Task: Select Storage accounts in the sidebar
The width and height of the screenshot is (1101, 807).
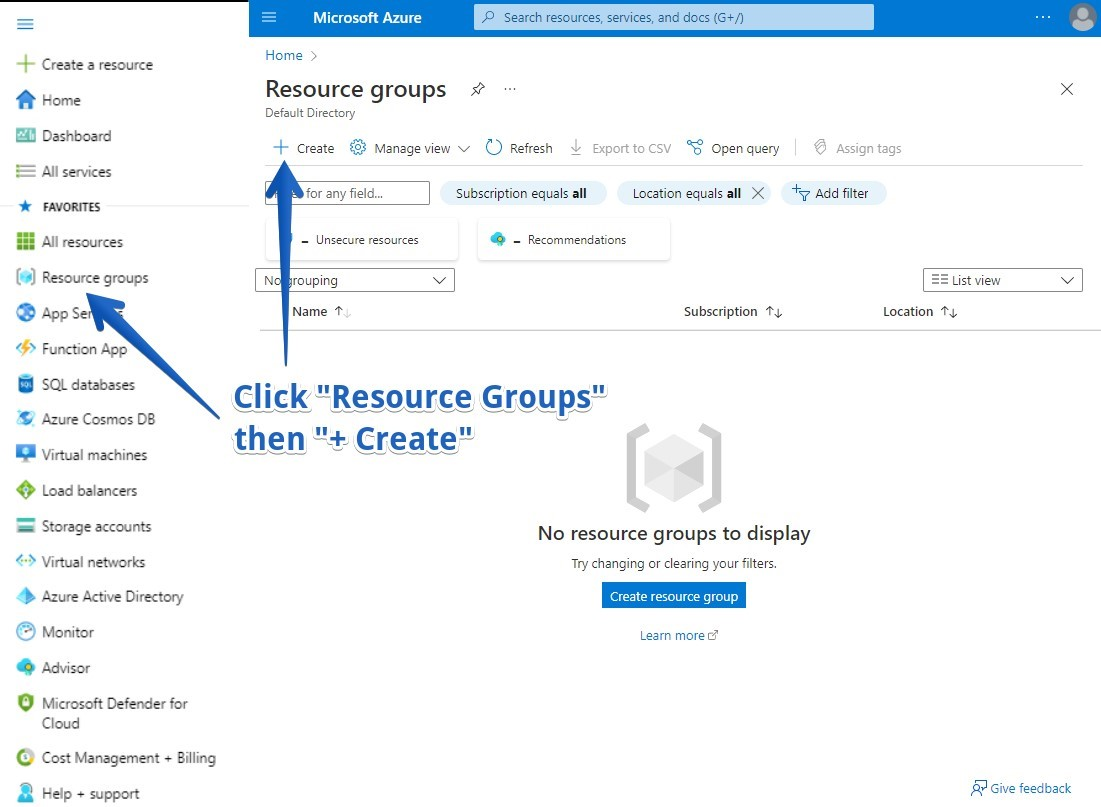Action: coord(96,526)
